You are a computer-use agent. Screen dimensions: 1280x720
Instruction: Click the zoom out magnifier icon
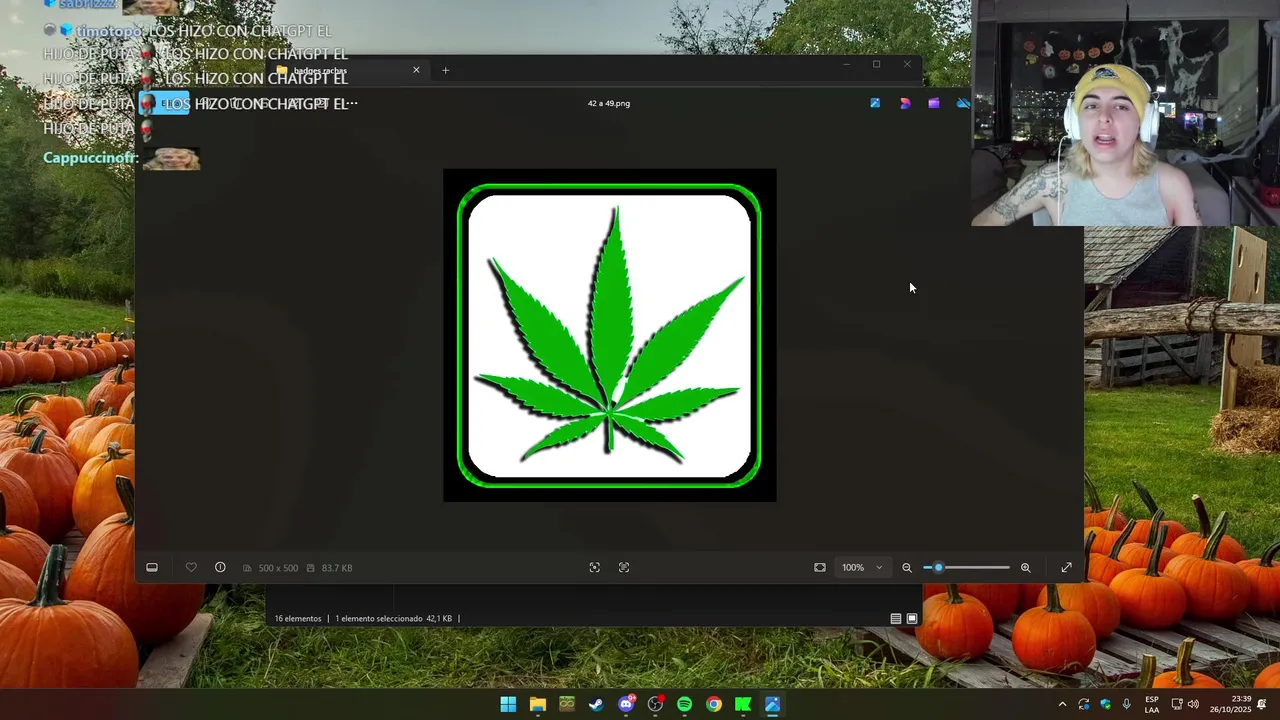coord(907,567)
